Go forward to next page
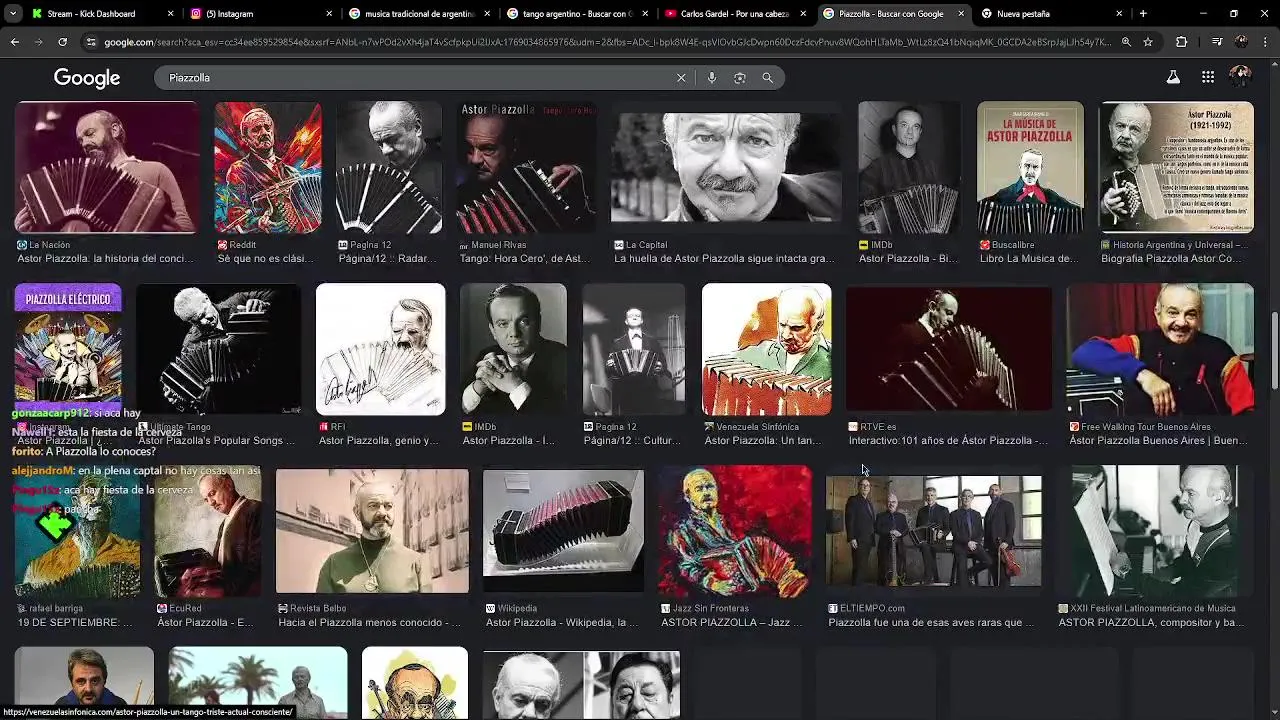Screen dimensions: 1280x720 pos(38,42)
